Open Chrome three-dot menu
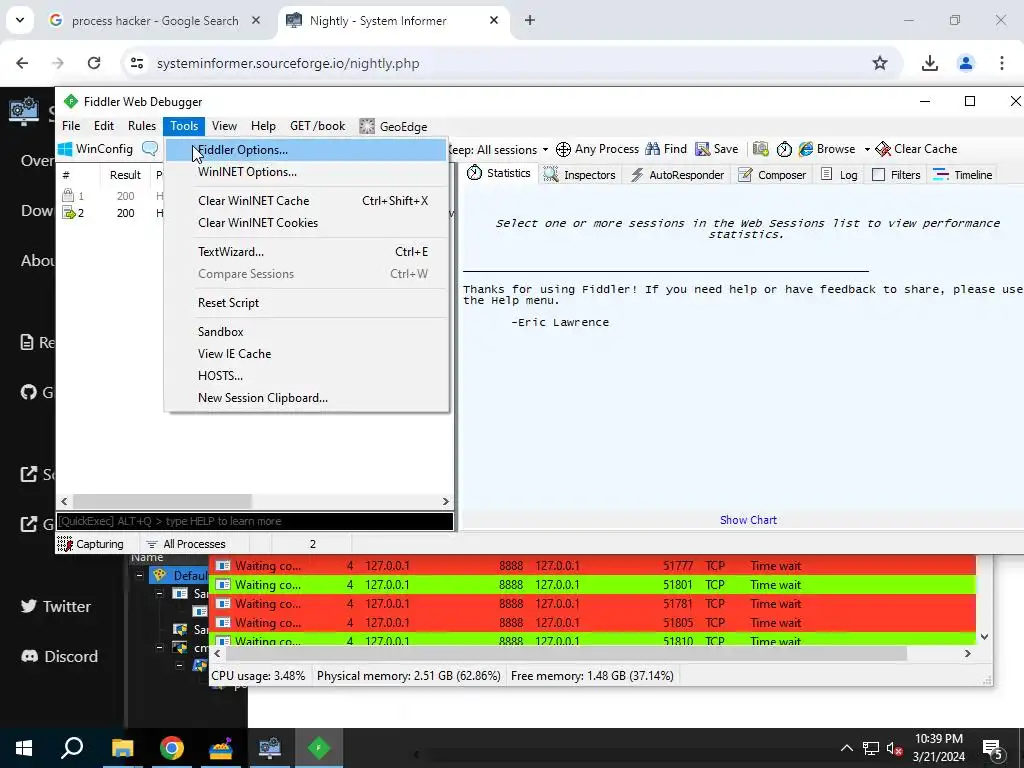This screenshot has height=768, width=1024. [1002, 63]
